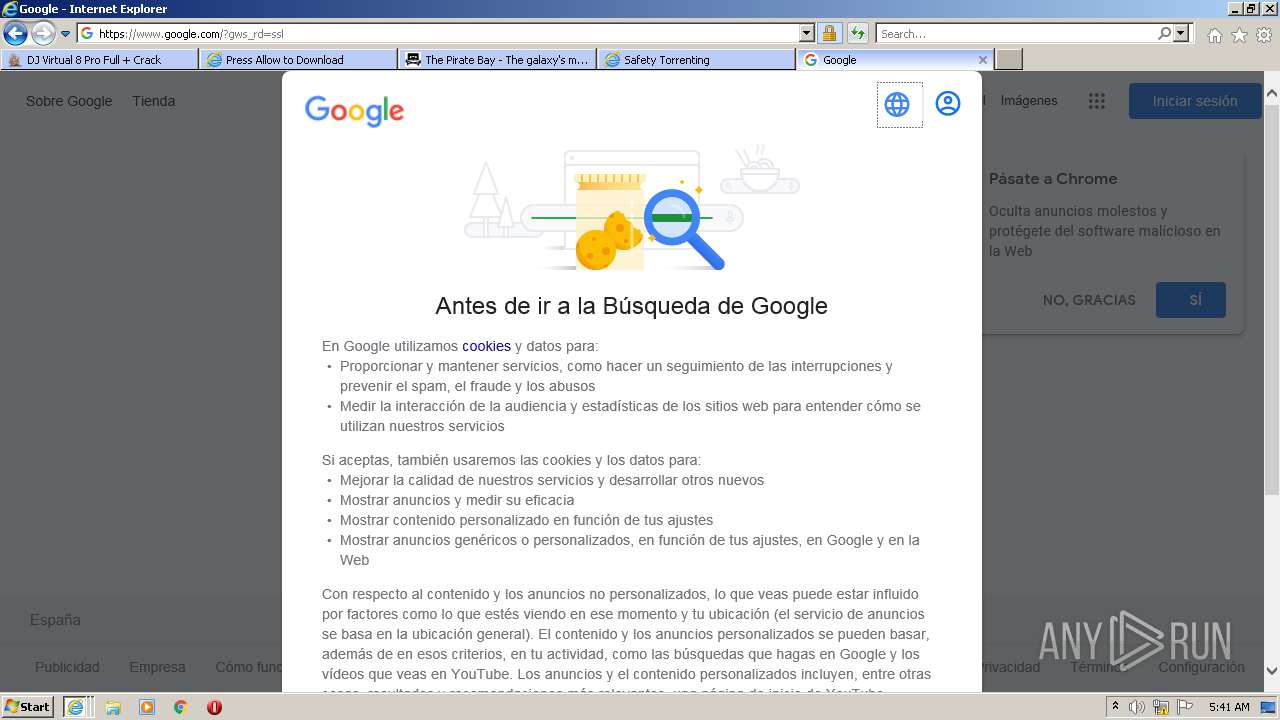The width and height of the screenshot is (1280, 720).
Task: Click the 5:41 AM system clock
Action: coord(1229,707)
